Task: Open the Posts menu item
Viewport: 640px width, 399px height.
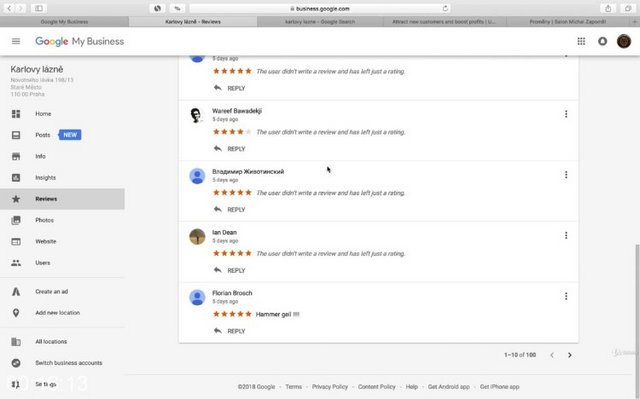Action: (x=43, y=135)
